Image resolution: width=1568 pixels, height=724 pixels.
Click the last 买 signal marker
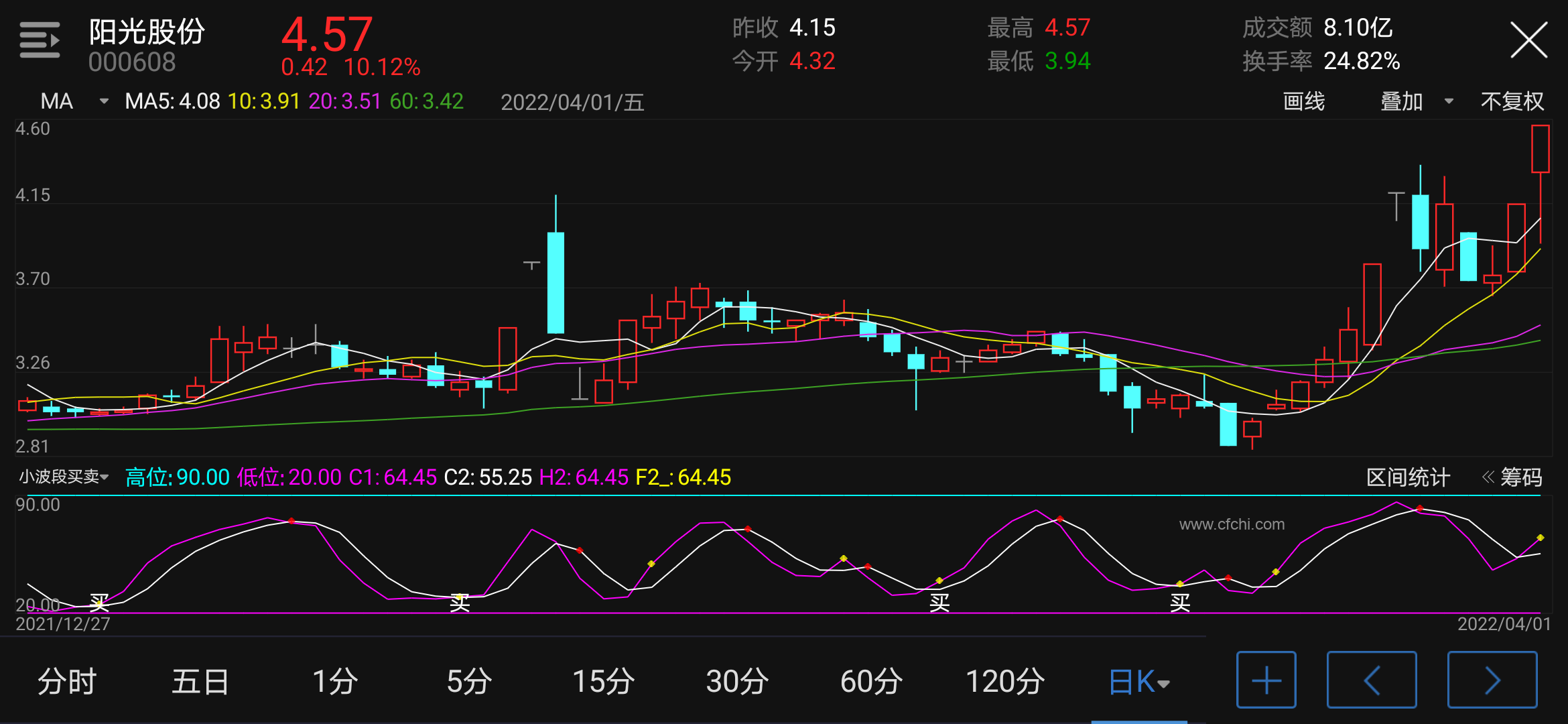[1180, 603]
